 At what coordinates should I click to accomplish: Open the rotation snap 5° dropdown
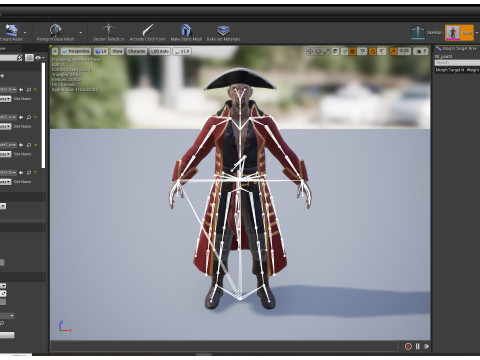382,51
